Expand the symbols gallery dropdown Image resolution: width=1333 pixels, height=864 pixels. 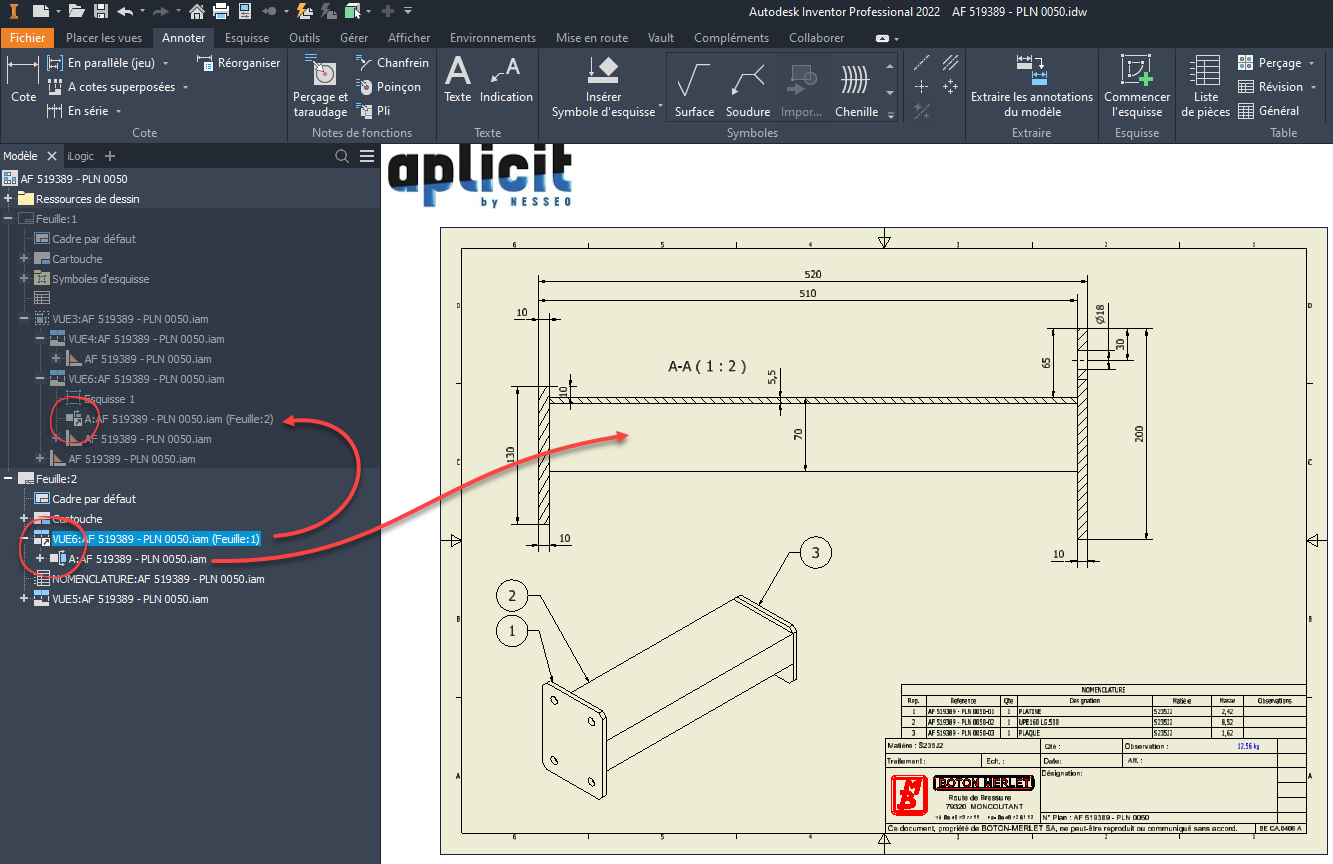[x=890, y=116]
